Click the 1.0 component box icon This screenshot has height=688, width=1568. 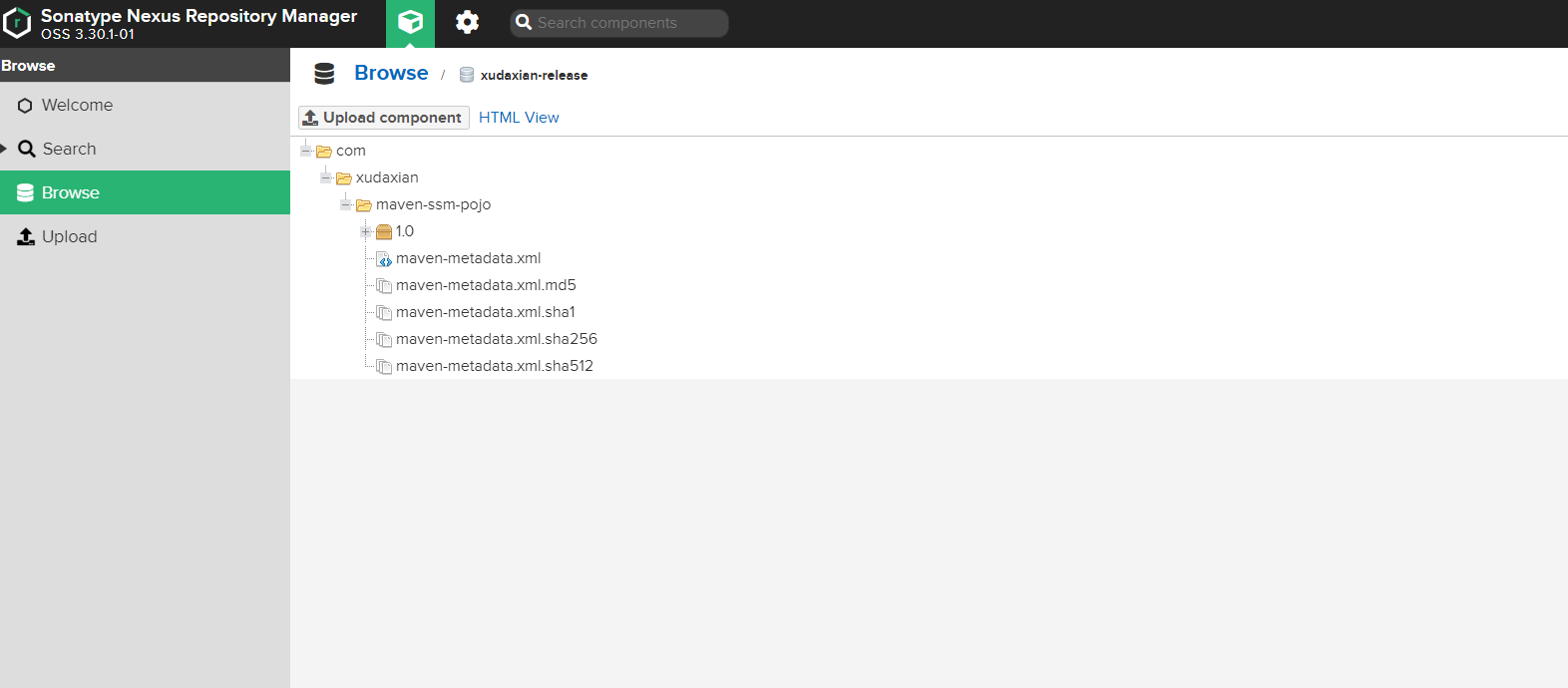pyautogui.click(x=384, y=231)
